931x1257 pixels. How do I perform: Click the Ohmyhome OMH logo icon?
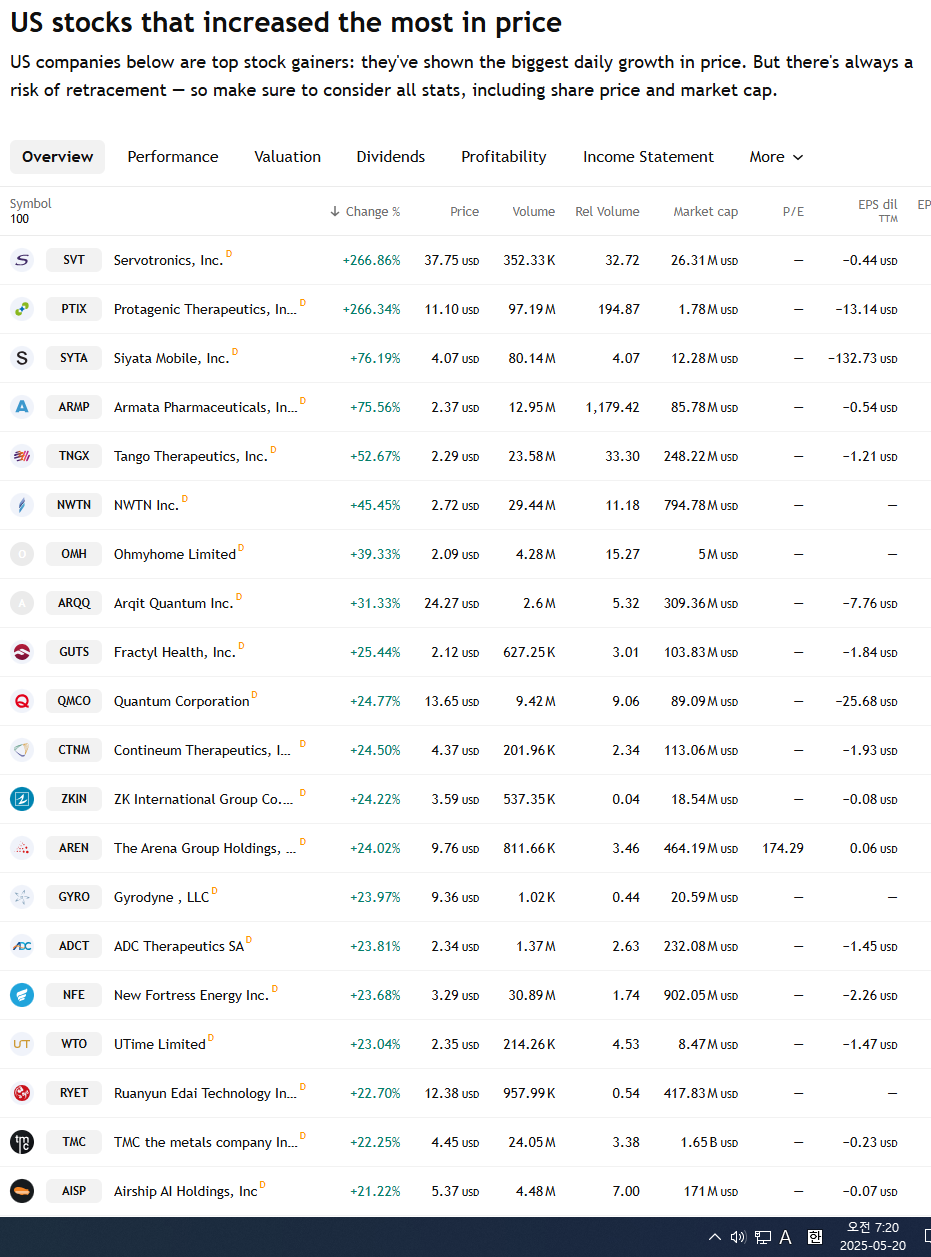point(22,554)
